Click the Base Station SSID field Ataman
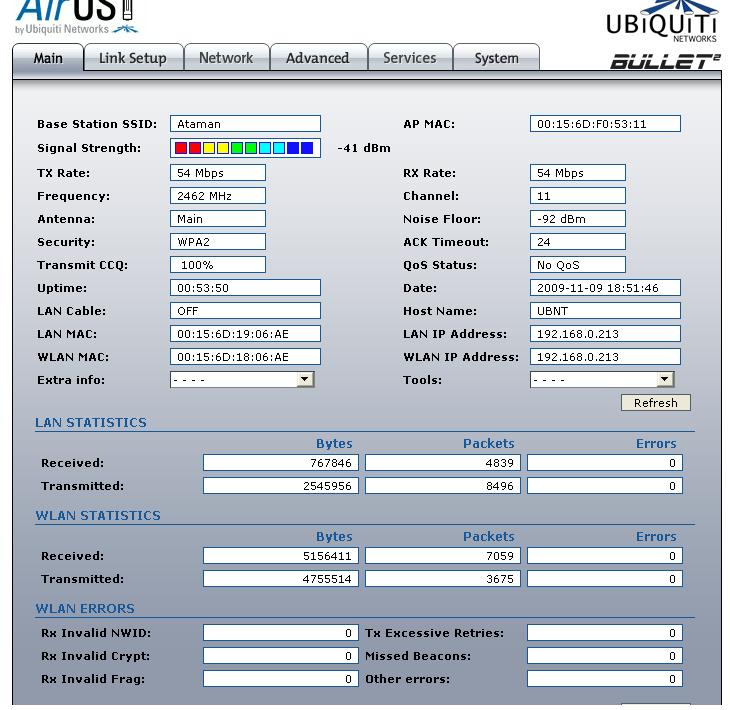Screen dimensions: 730x710 245,124
